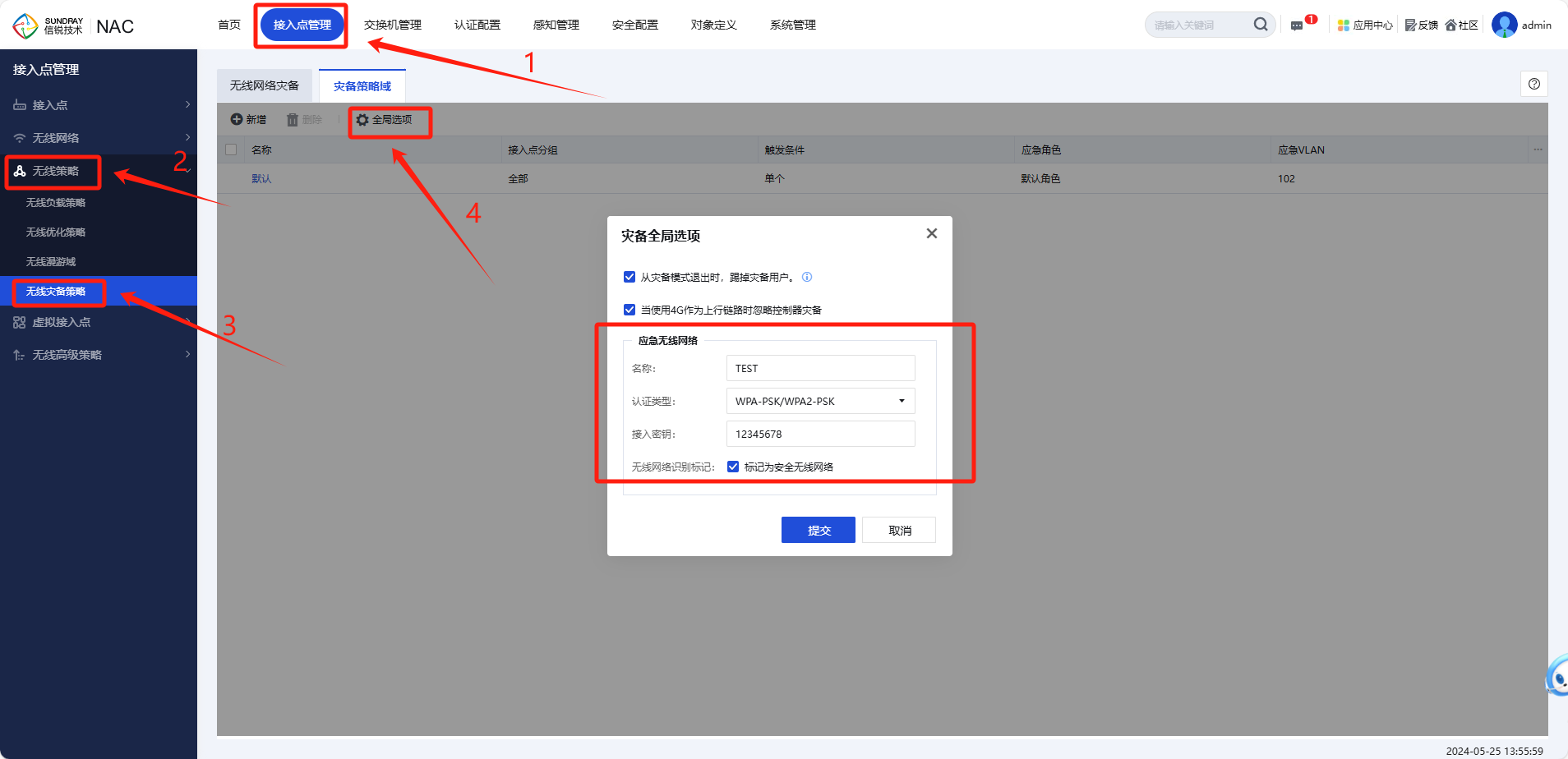Select 无线优化策略 in sidebar
The image size is (1568, 759).
[99, 232]
